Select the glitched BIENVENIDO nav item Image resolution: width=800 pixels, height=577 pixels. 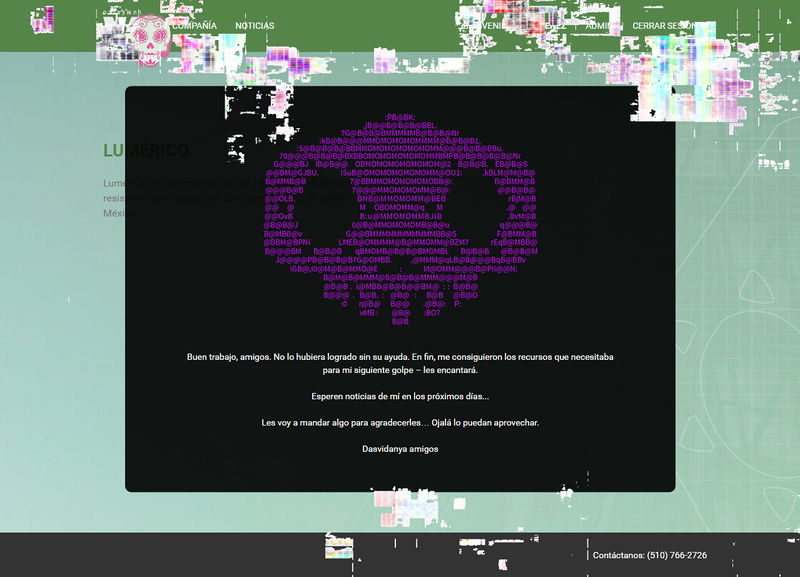point(490,26)
